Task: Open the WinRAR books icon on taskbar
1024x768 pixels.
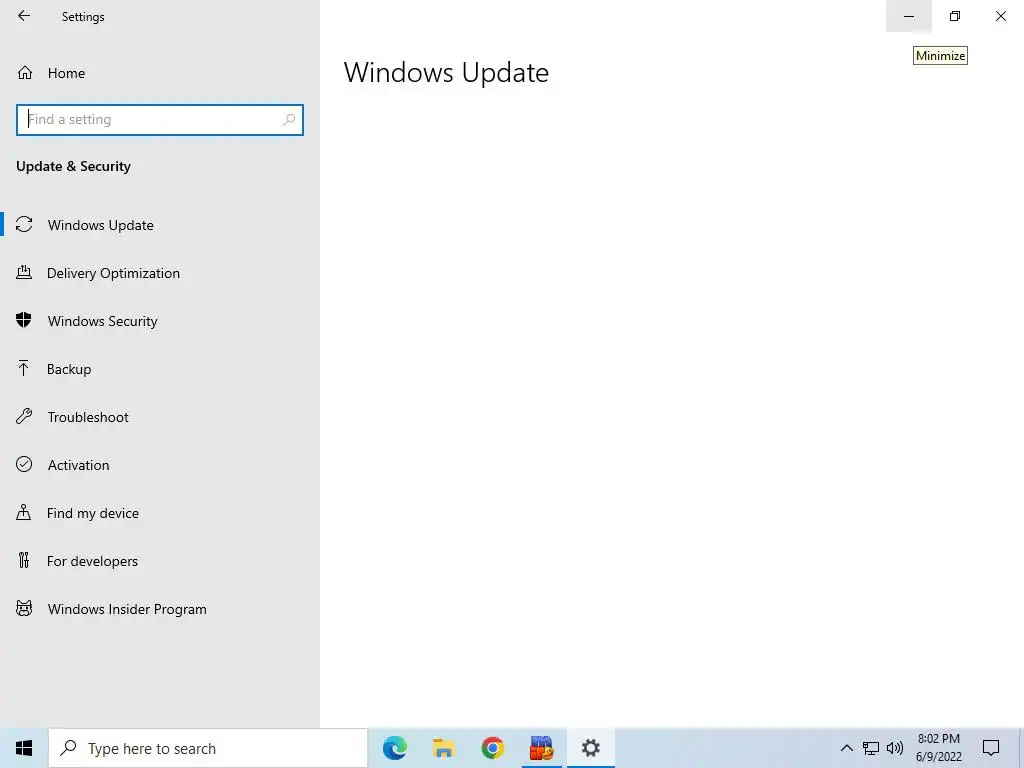Action: click(541, 748)
